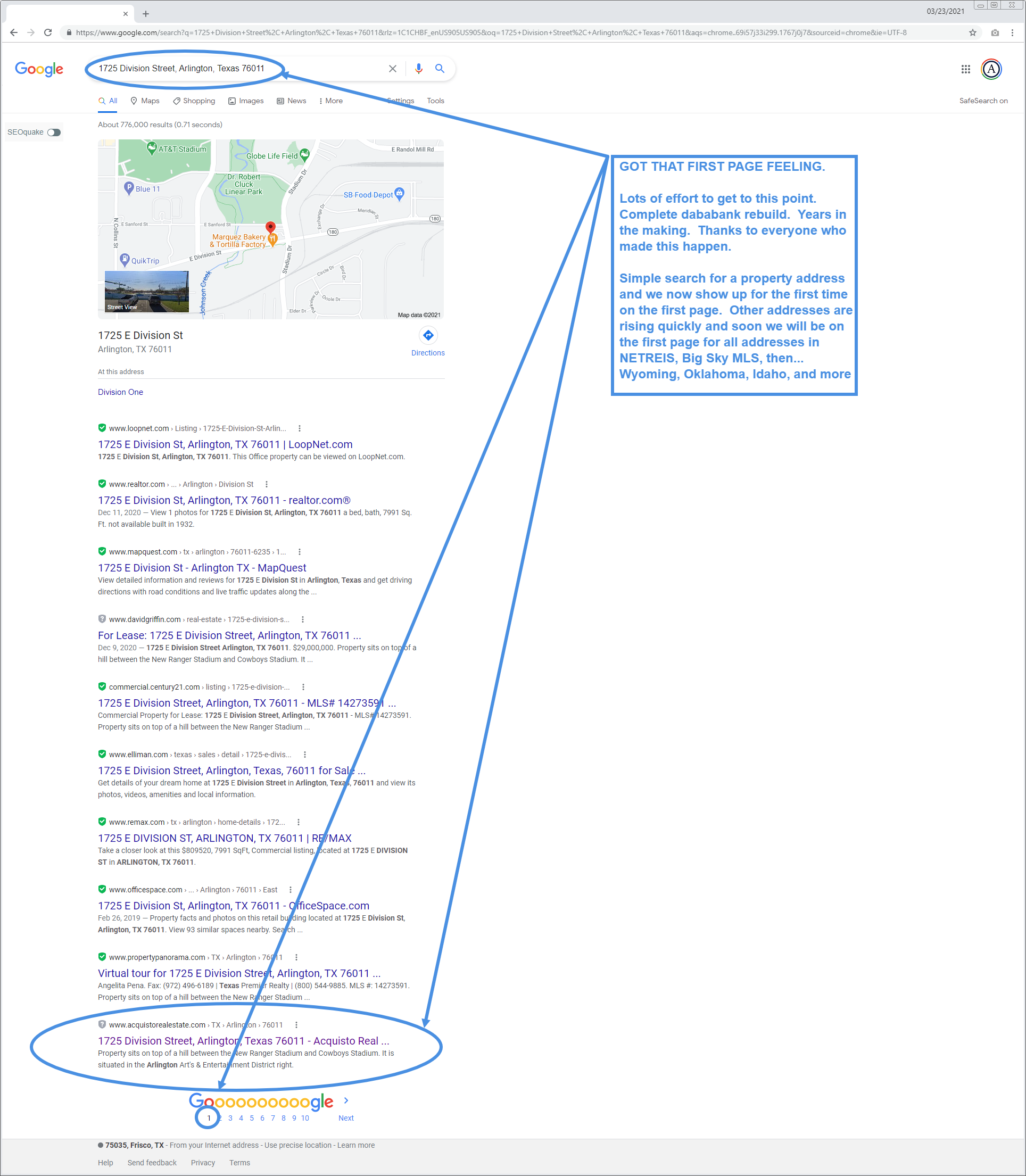Click the site lock icon in address bar
Image resolution: width=1026 pixels, height=1176 pixels.
pyautogui.click(x=69, y=32)
